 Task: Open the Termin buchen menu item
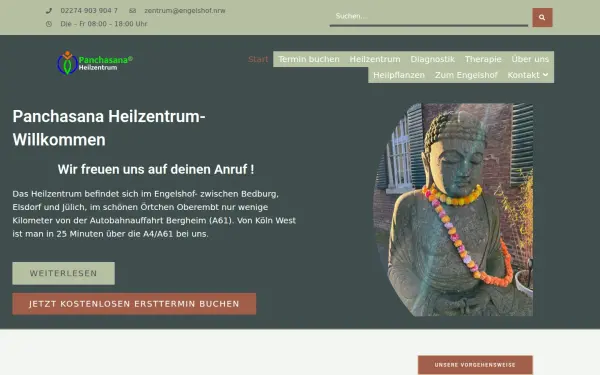tap(309, 59)
